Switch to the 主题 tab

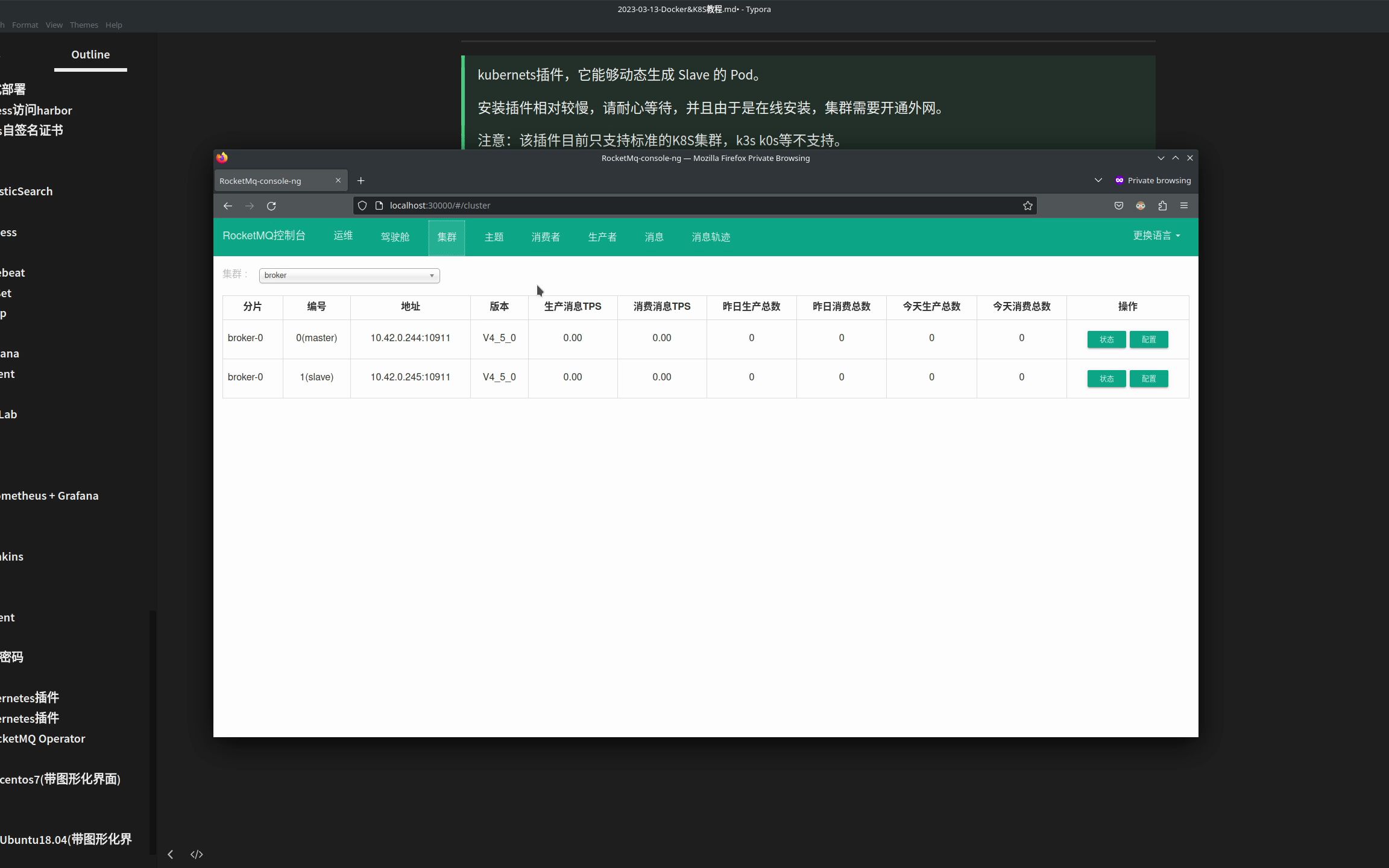tap(493, 237)
